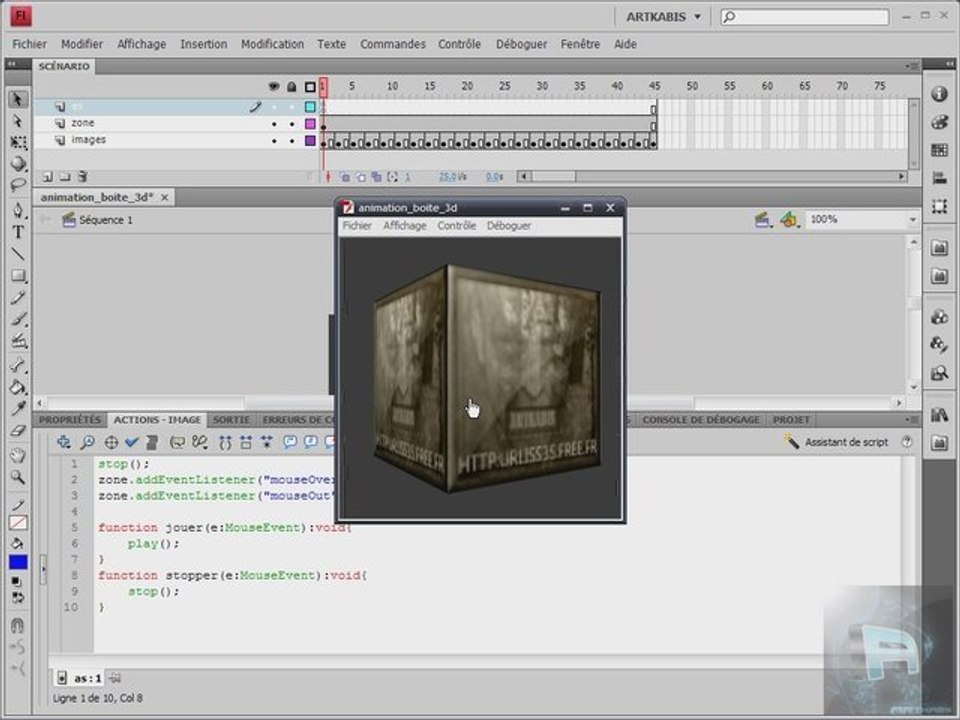Toggle outline square for zone layer
This screenshot has height=720, width=960.
[310, 124]
